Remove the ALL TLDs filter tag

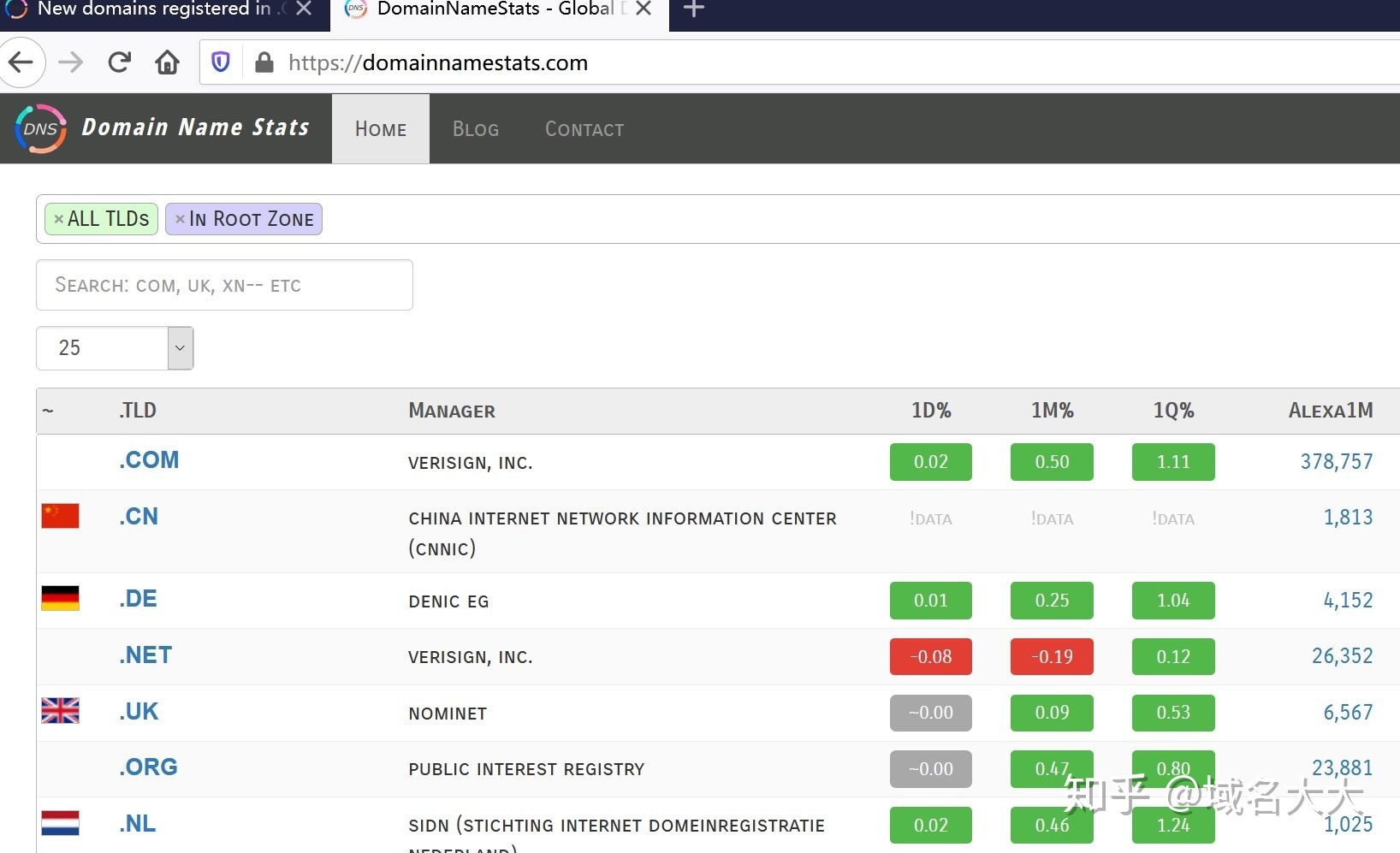58,219
